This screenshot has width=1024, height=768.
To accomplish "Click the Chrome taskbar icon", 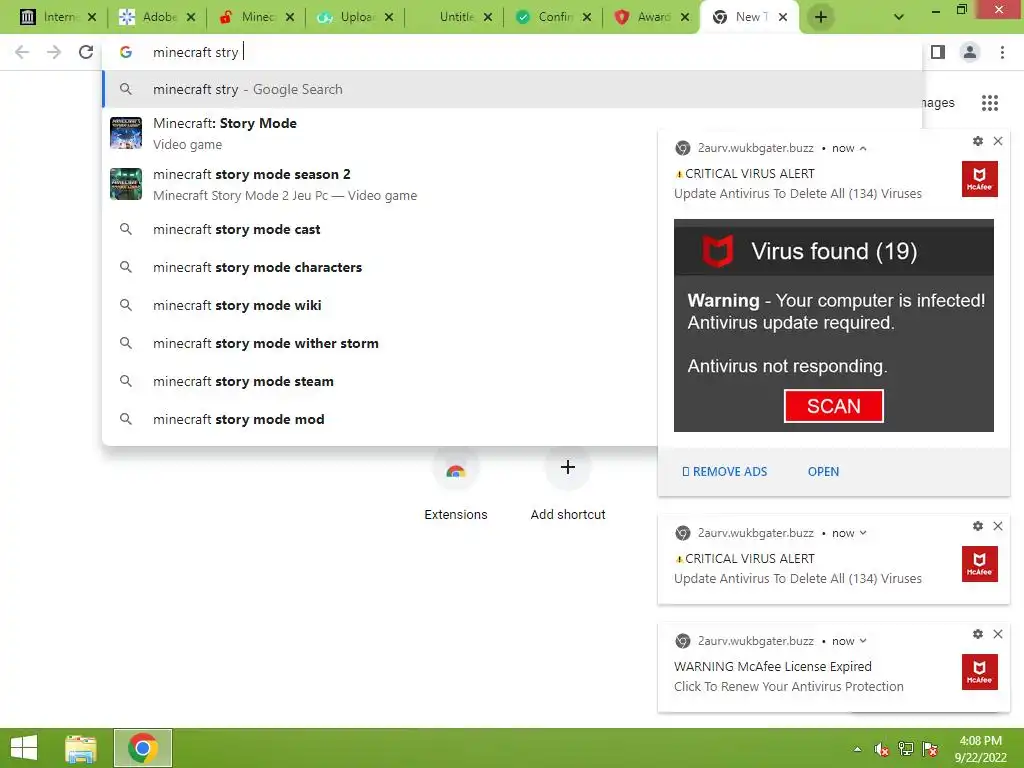I will (x=143, y=748).
